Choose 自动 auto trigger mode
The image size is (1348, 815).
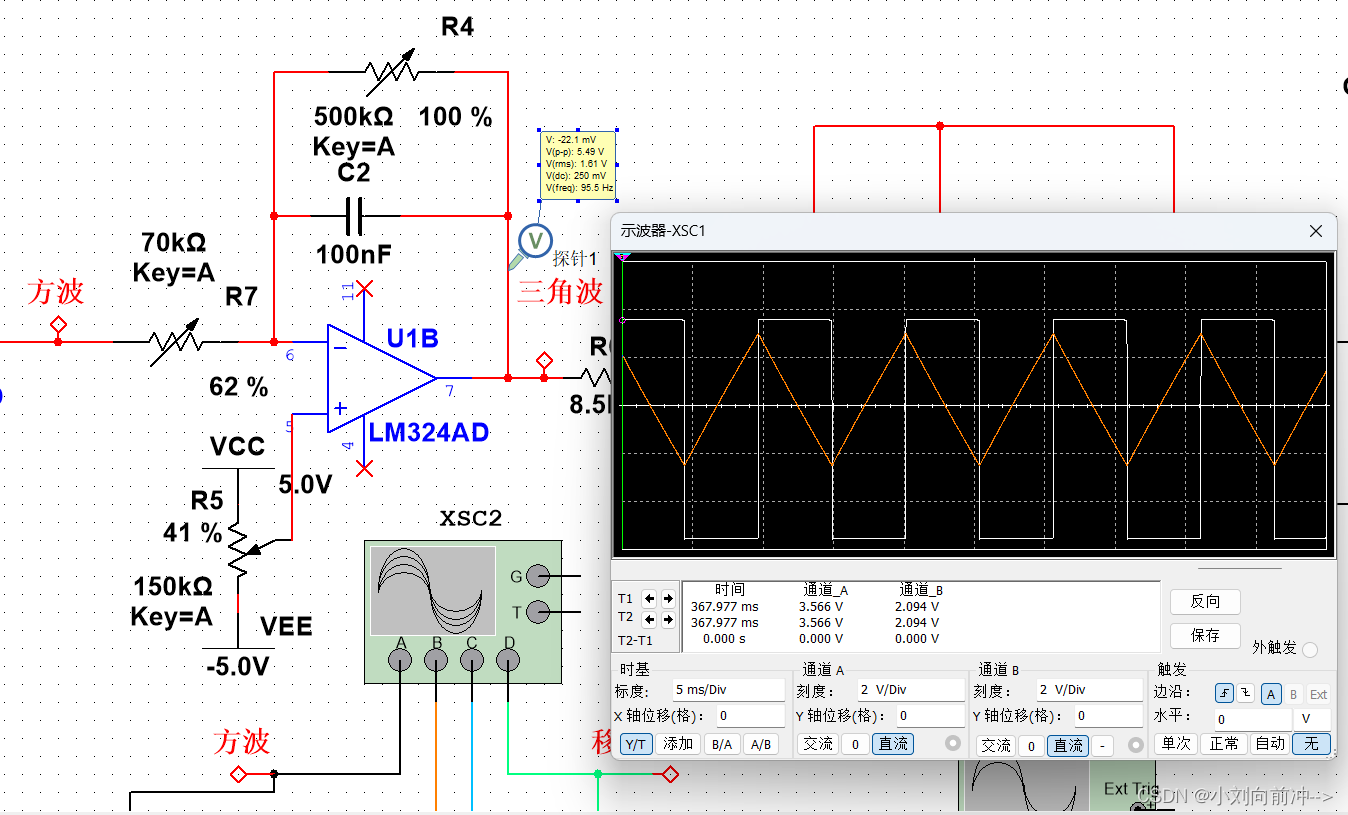1270,743
